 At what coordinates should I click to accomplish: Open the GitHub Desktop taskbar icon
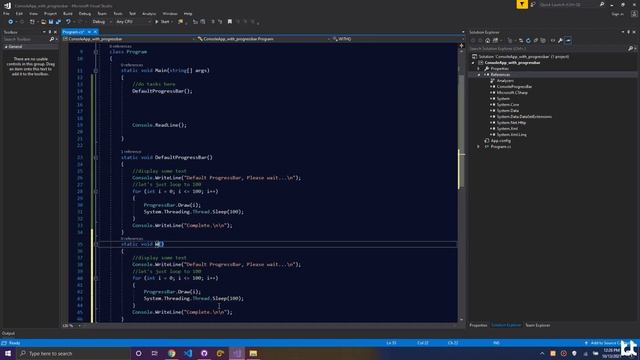click(204, 353)
